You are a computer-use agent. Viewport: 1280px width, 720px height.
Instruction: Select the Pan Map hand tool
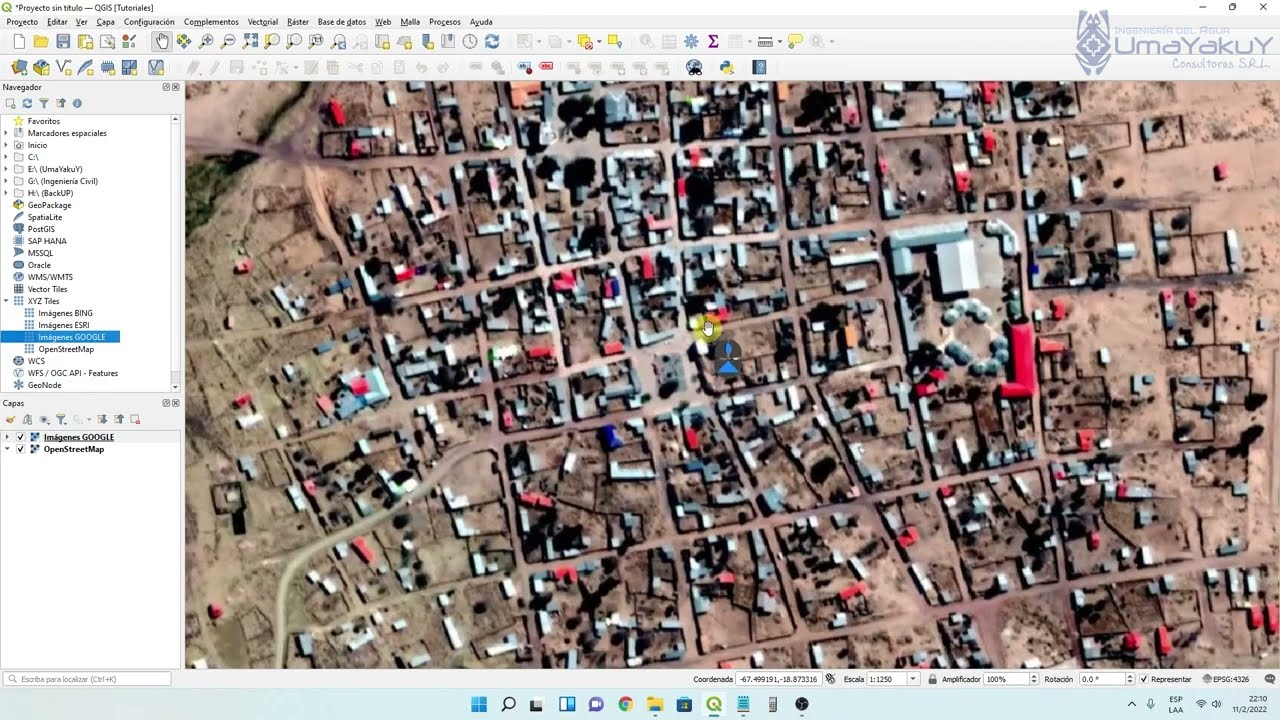coord(162,41)
